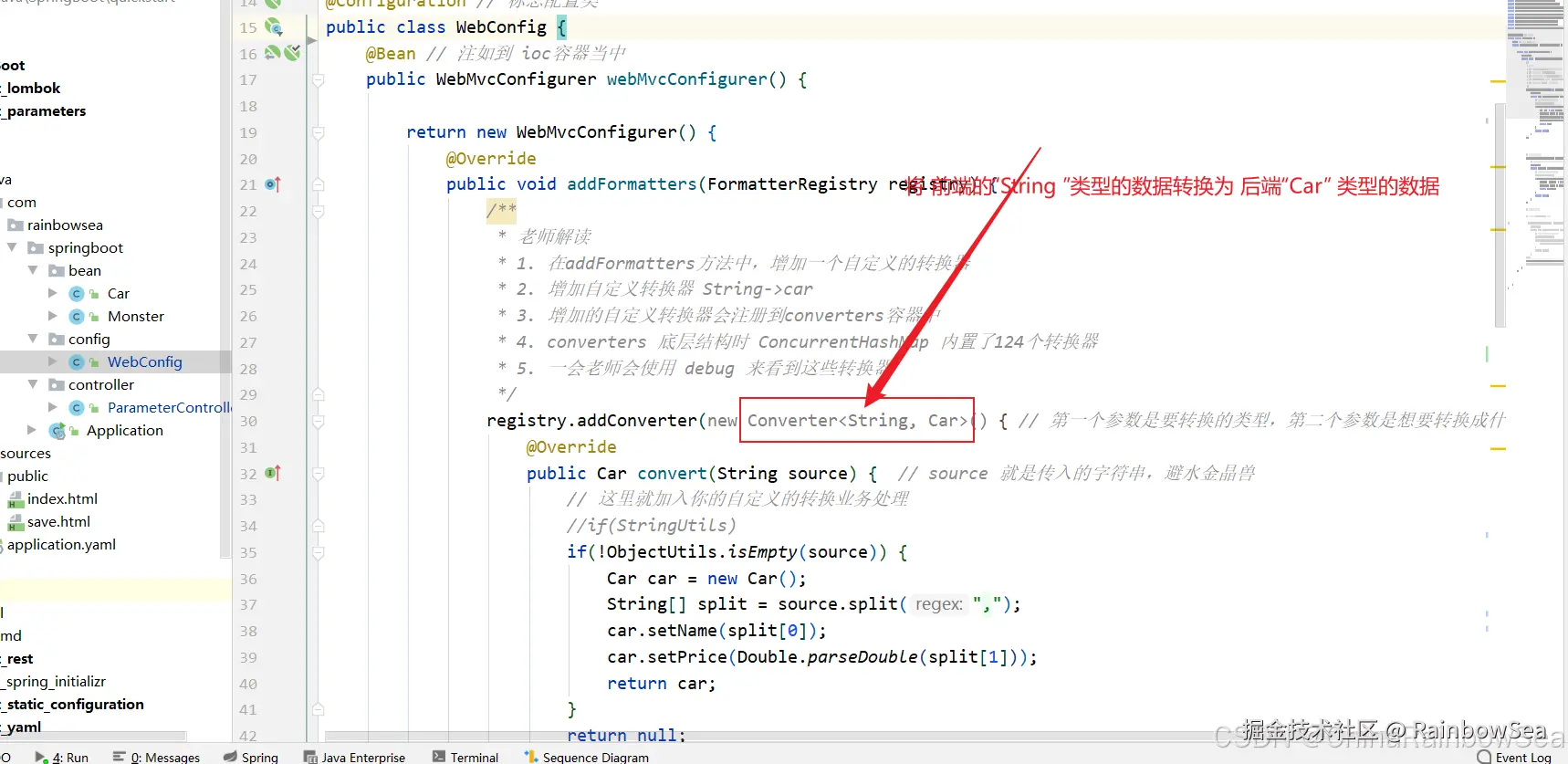Expand the Monster class node
The height and width of the screenshot is (764, 1568).
53,316
